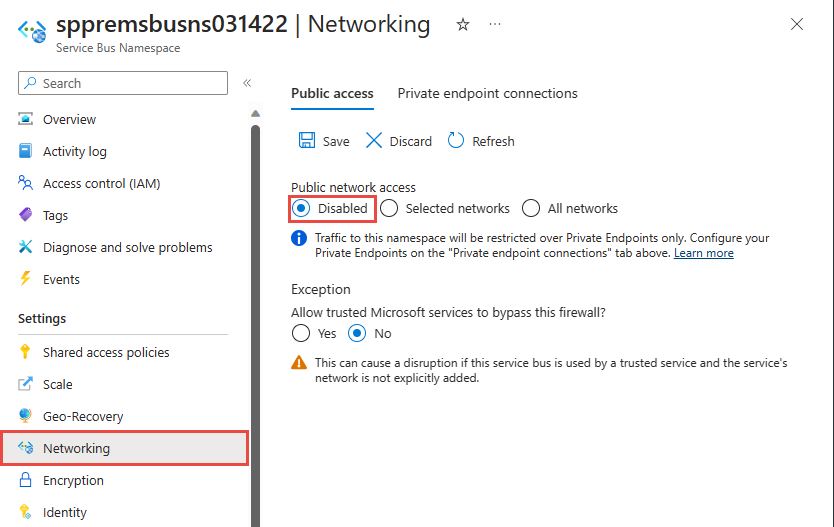This screenshot has width=834, height=527.
Task: Open the Activity log page
Action: click(x=74, y=152)
